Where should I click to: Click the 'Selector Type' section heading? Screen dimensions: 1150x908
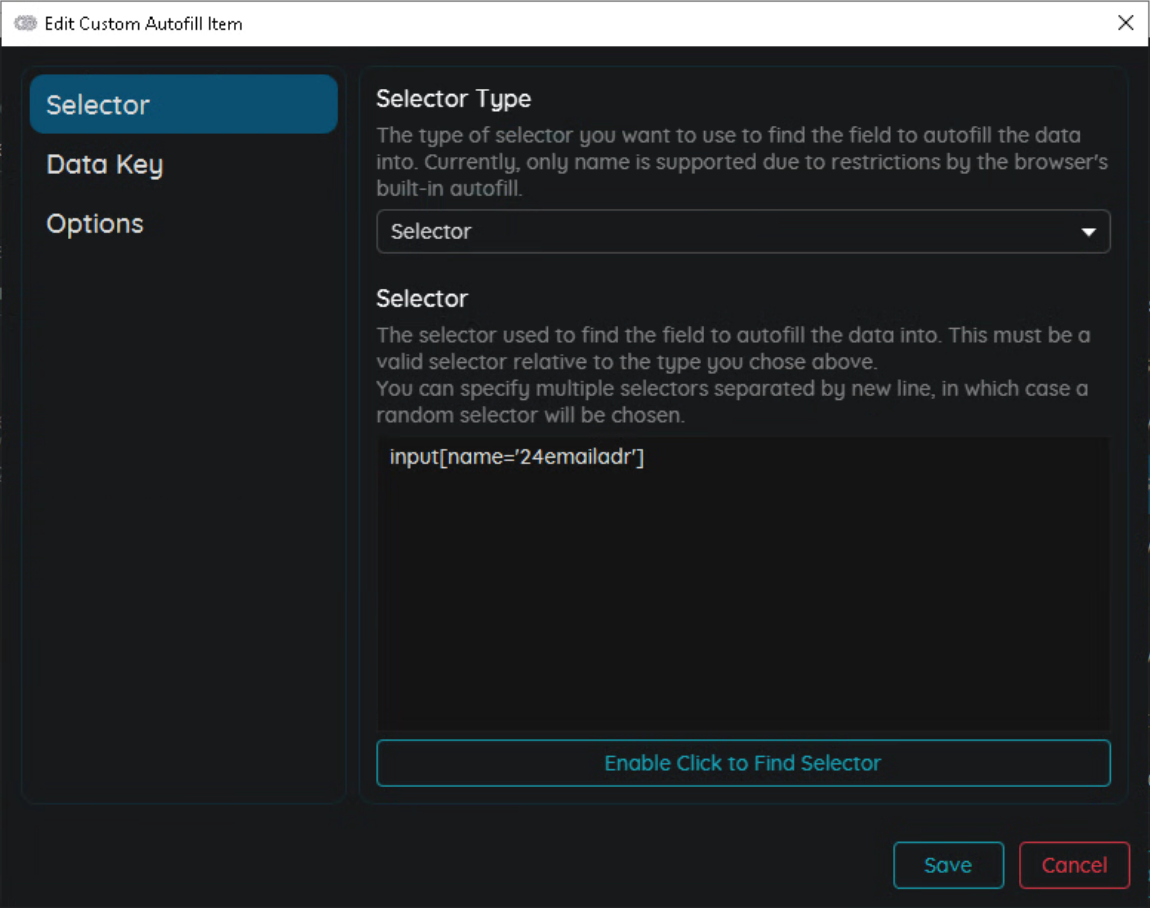click(x=453, y=99)
